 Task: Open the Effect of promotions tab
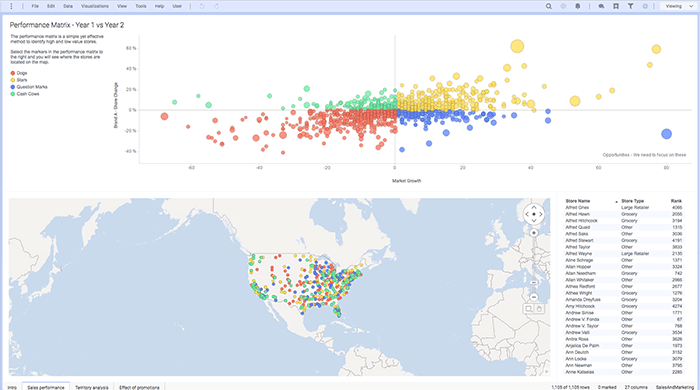pos(139,387)
